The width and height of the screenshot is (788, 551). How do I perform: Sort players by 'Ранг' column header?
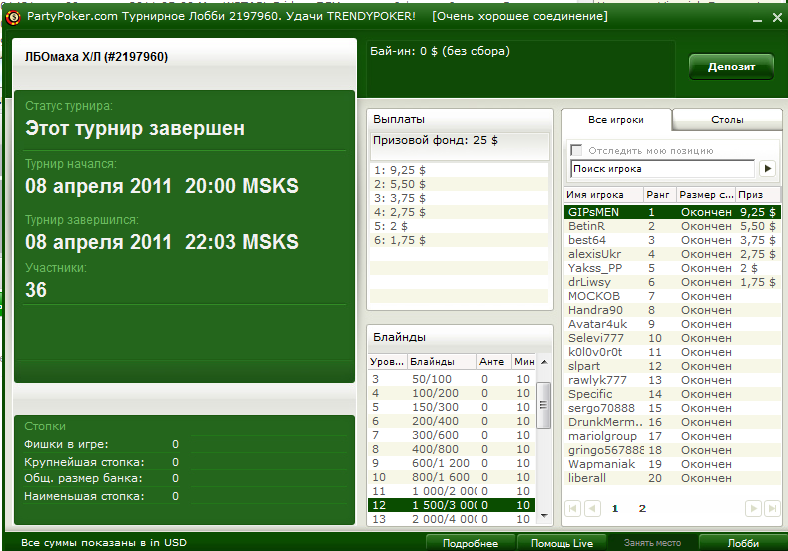coord(659,195)
